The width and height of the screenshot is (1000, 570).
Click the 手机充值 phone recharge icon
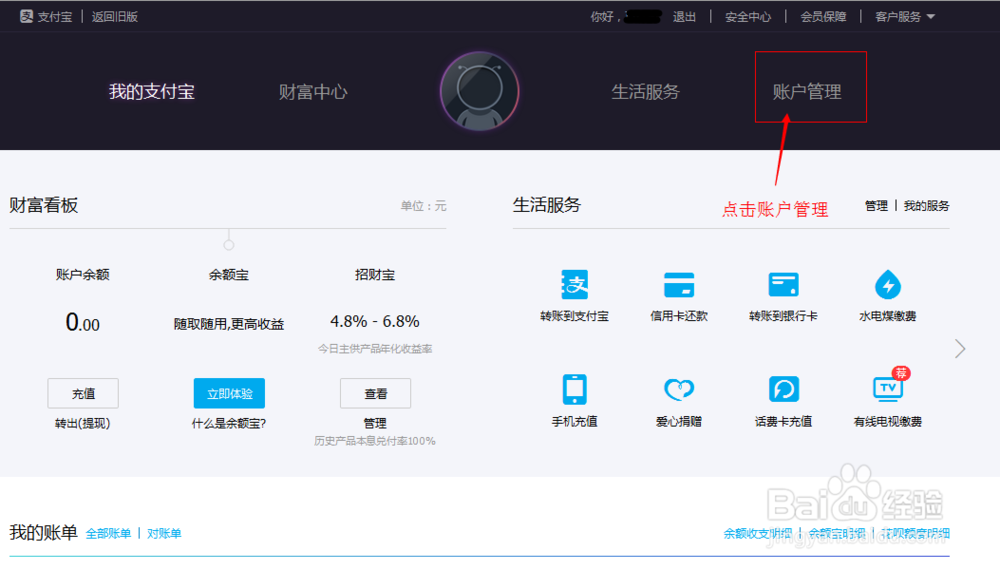(574, 389)
